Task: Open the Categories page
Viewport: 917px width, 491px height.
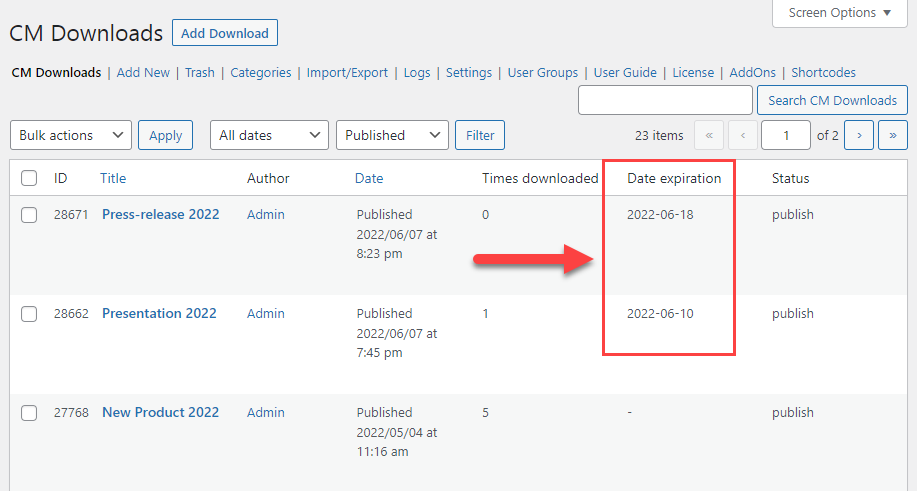Action: (261, 72)
